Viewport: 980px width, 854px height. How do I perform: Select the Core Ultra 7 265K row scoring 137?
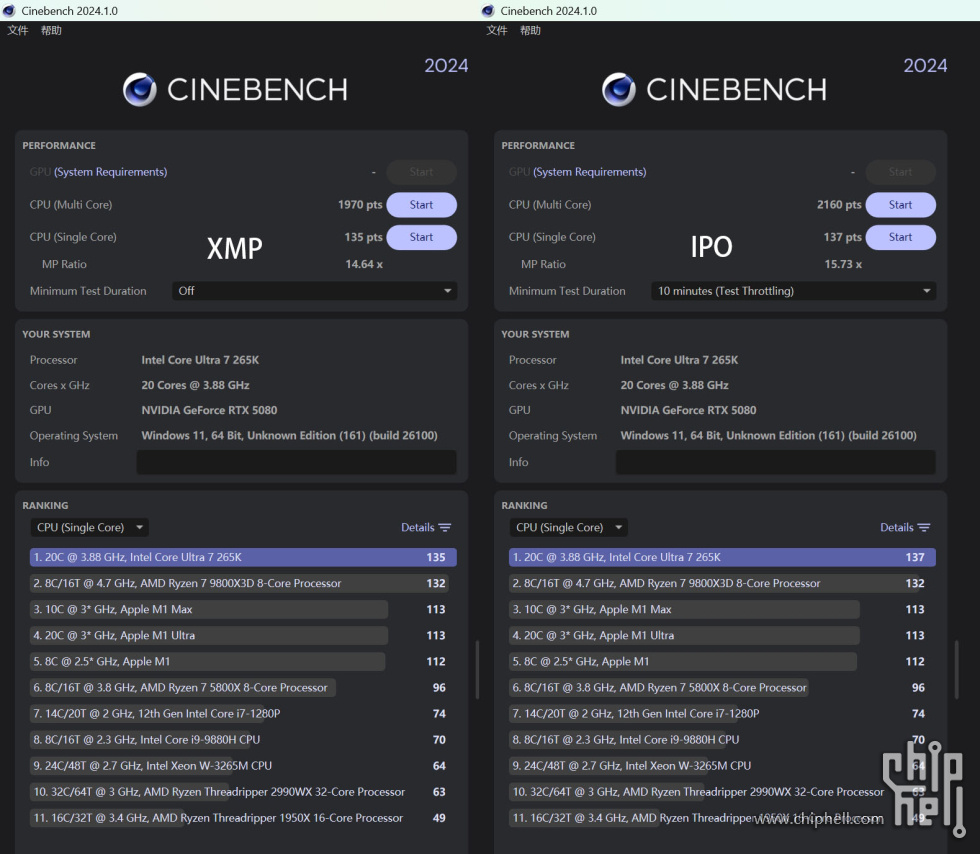[x=722, y=557]
